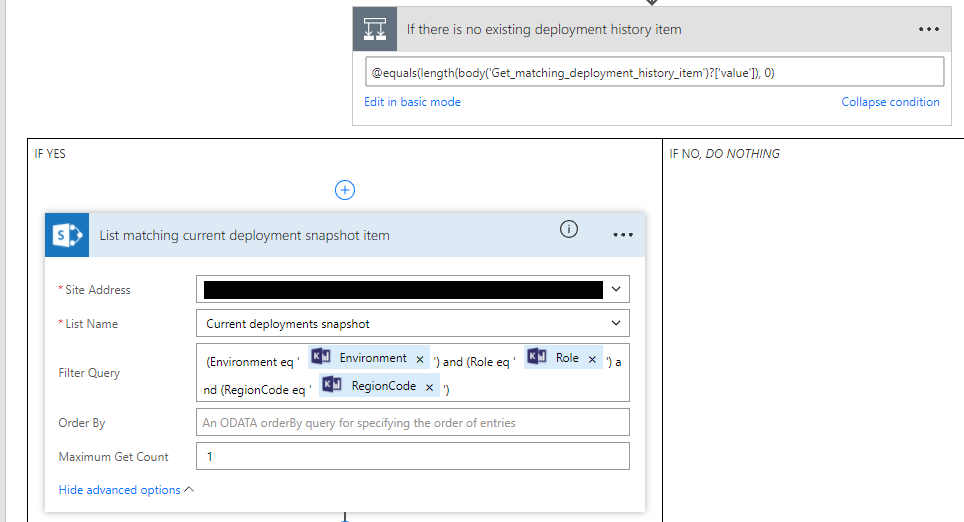Open the condition card ellipsis menu

(928, 30)
